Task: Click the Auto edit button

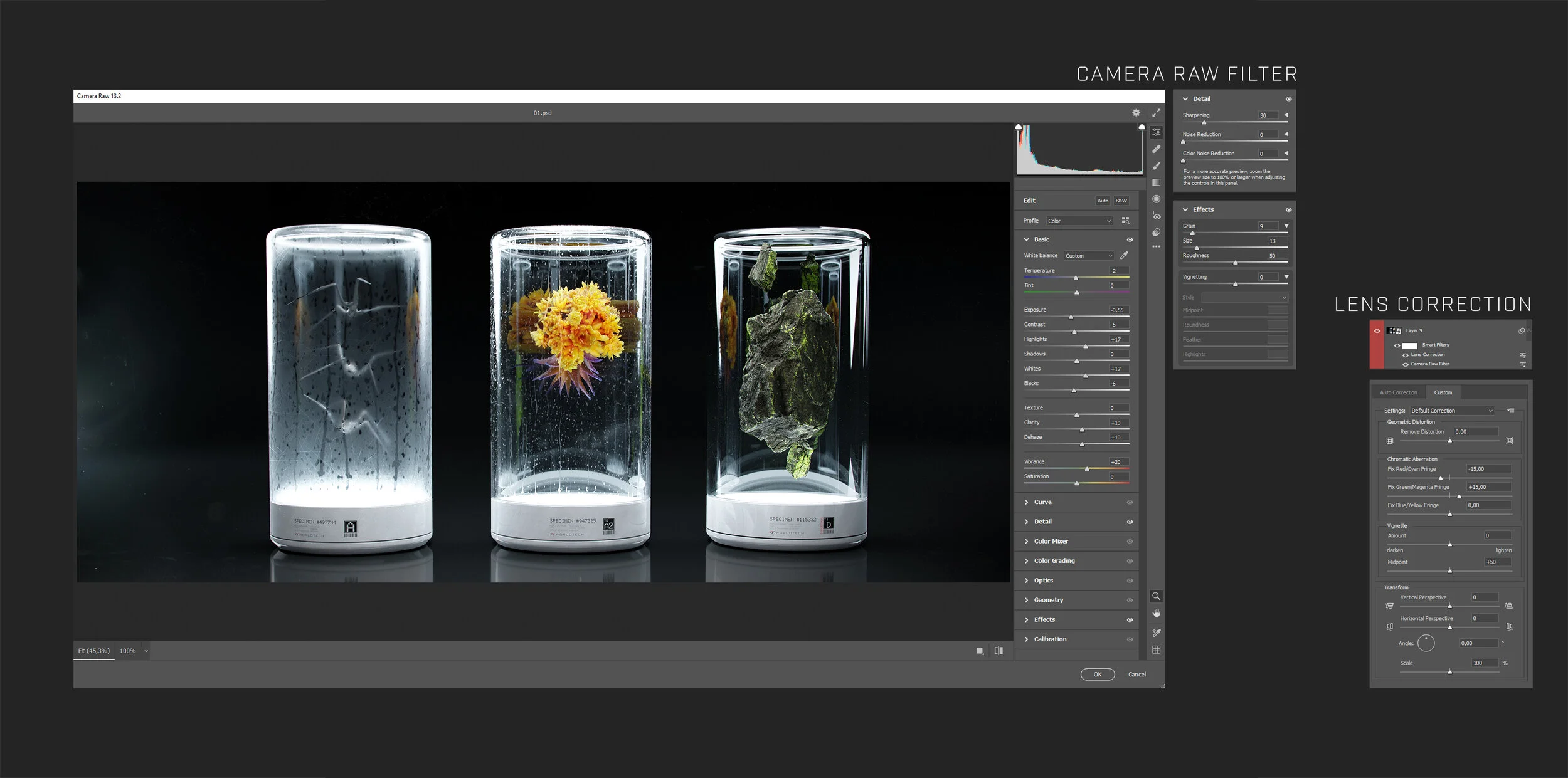Action: [1103, 201]
